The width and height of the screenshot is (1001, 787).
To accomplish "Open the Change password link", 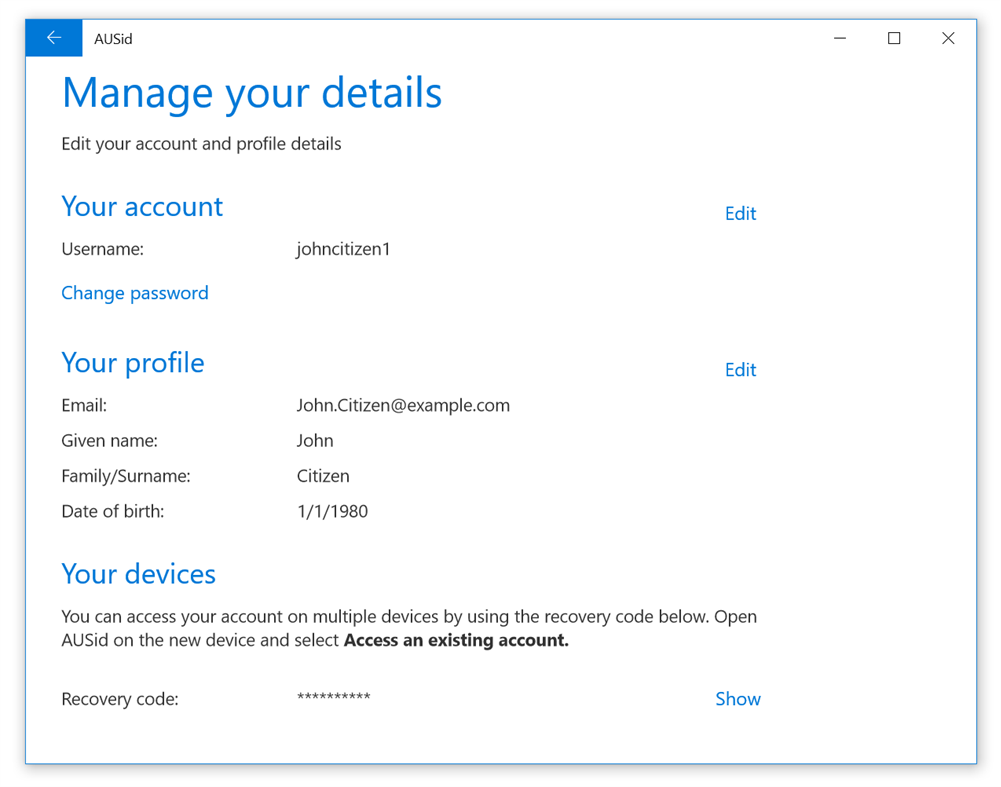I will [134, 292].
